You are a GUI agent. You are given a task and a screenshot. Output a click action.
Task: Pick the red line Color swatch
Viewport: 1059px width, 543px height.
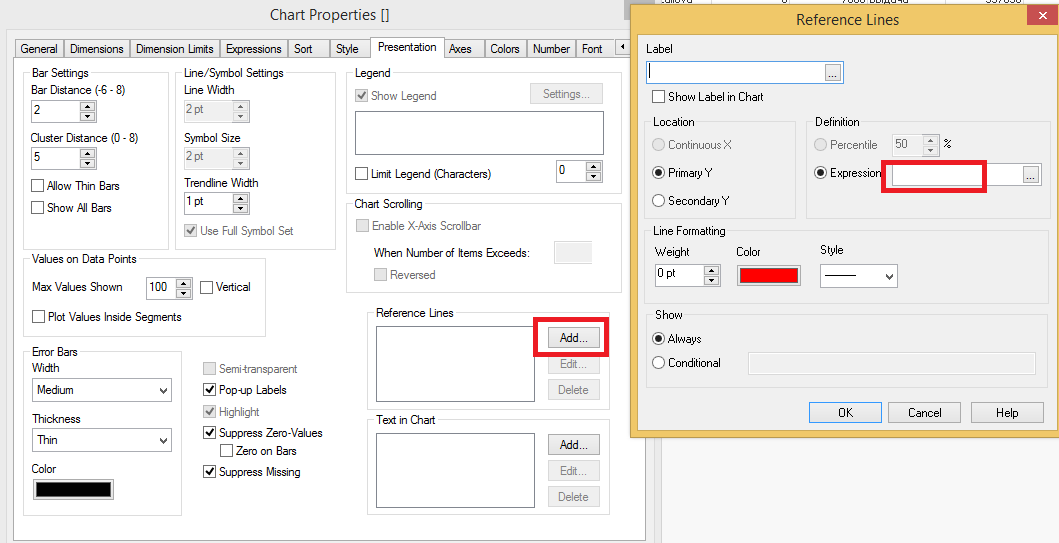pyautogui.click(x=768, y=276)
